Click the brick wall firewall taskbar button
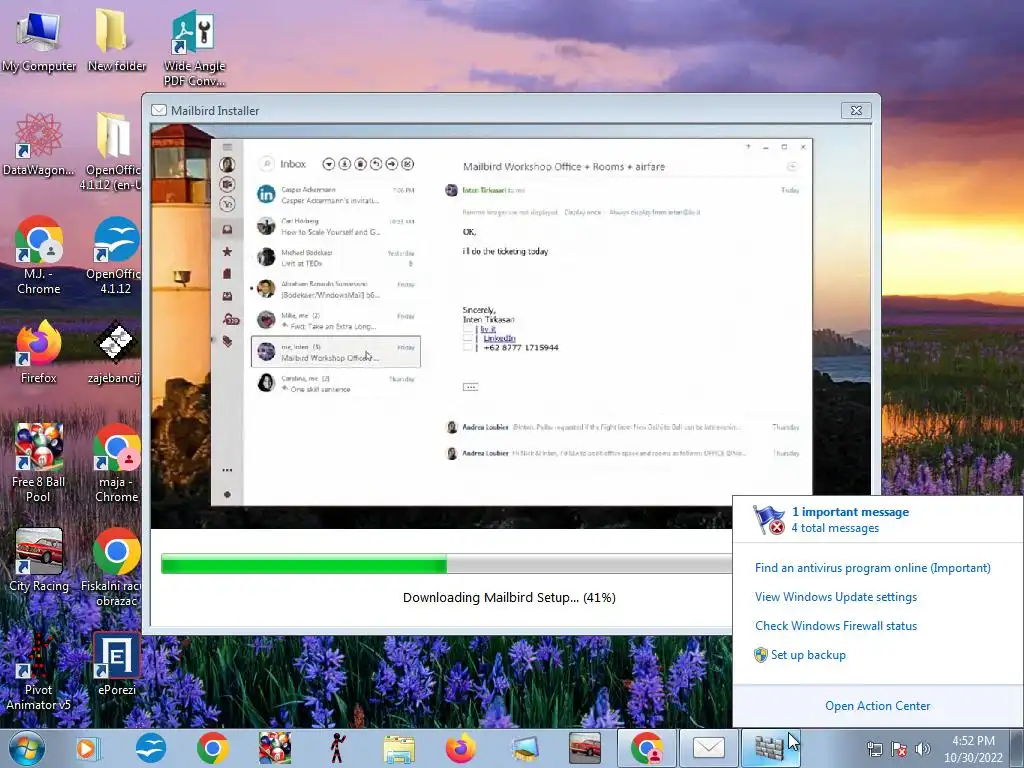The height and width of the screenshot is (768, 1024). click(x=771, y=748)
